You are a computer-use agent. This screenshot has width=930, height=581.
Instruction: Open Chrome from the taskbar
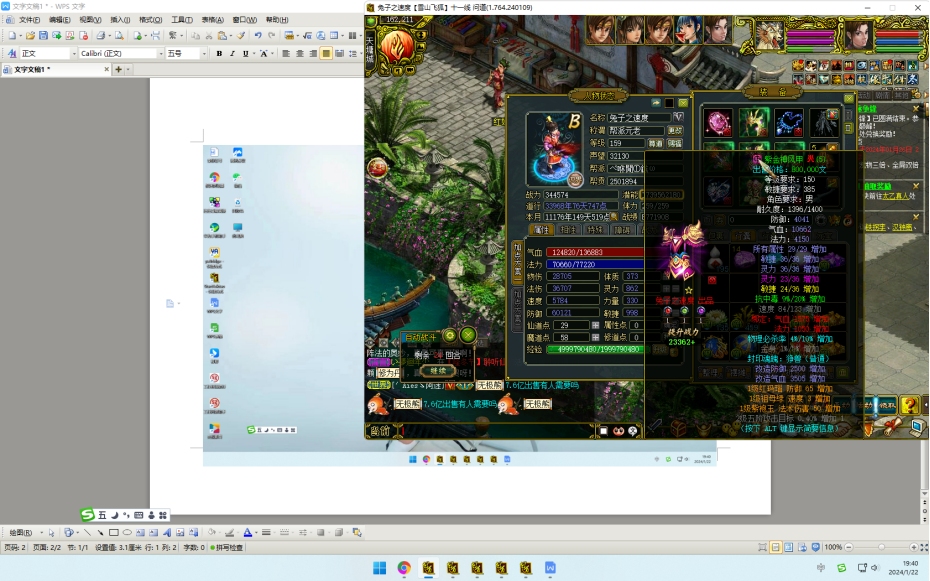tap(404, 568)
